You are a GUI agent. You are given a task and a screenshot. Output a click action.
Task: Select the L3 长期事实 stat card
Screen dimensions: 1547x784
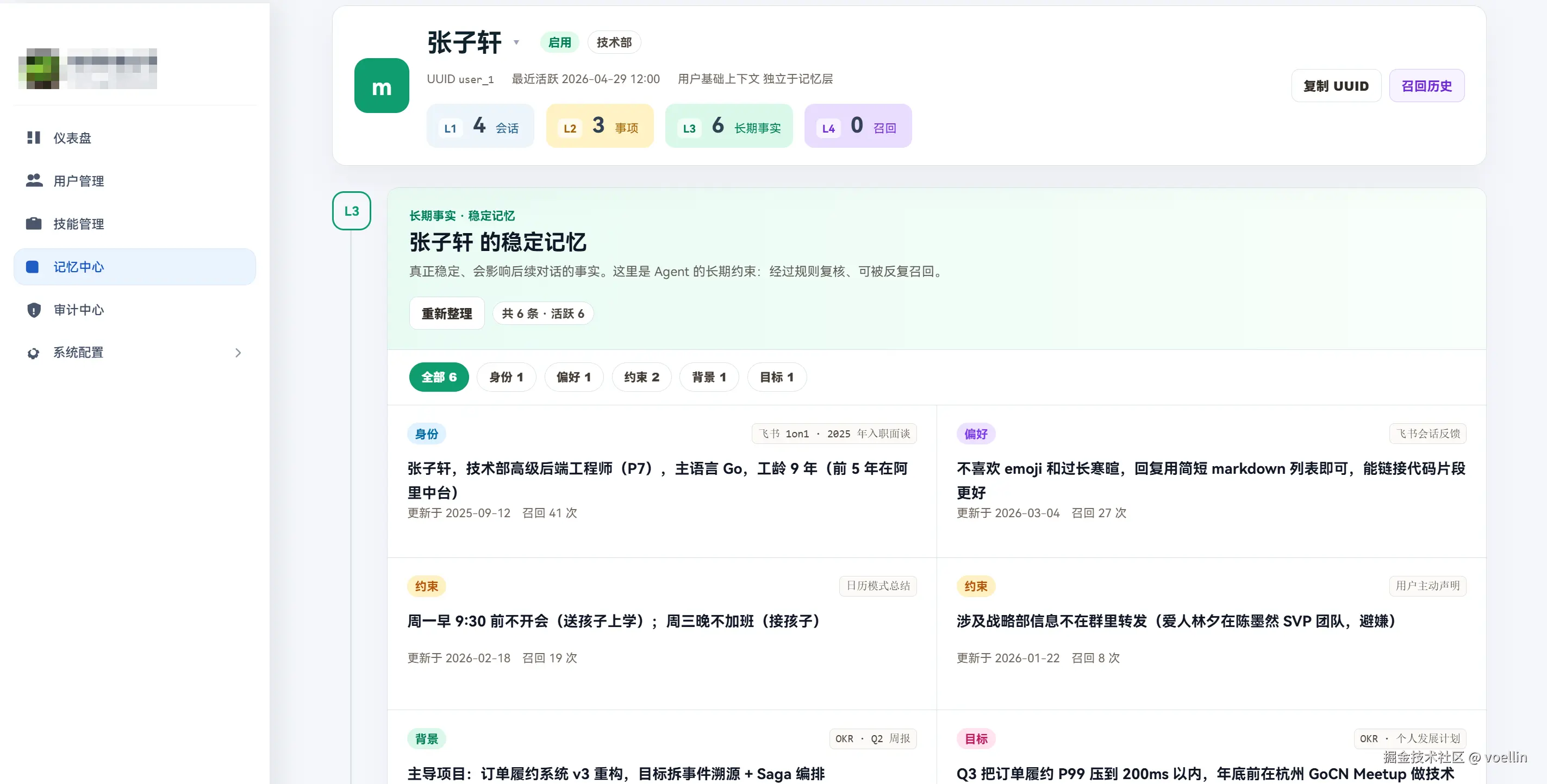[x=728, y=126]
